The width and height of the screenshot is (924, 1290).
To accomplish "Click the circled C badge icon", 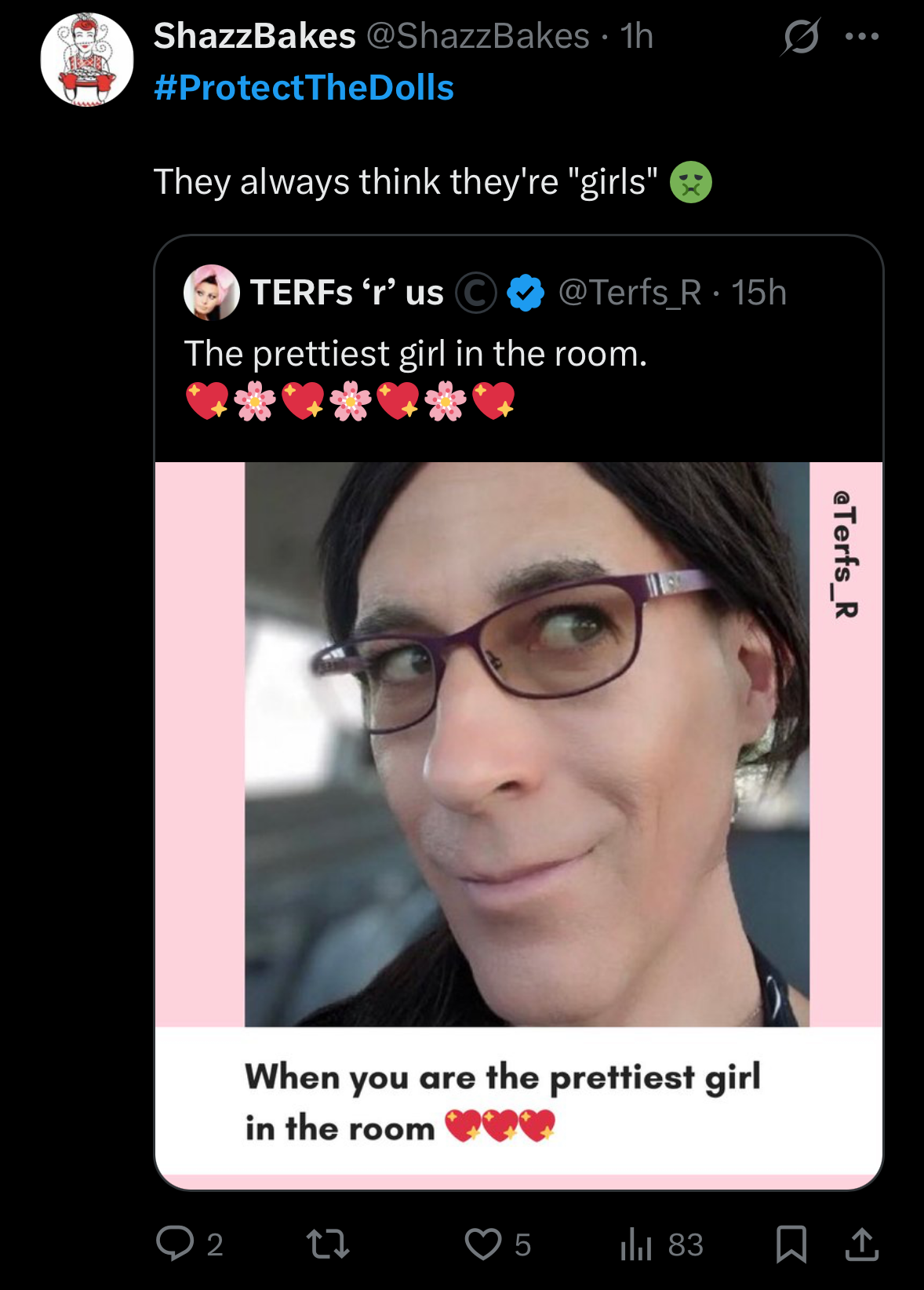I will (x=476, y=293).
